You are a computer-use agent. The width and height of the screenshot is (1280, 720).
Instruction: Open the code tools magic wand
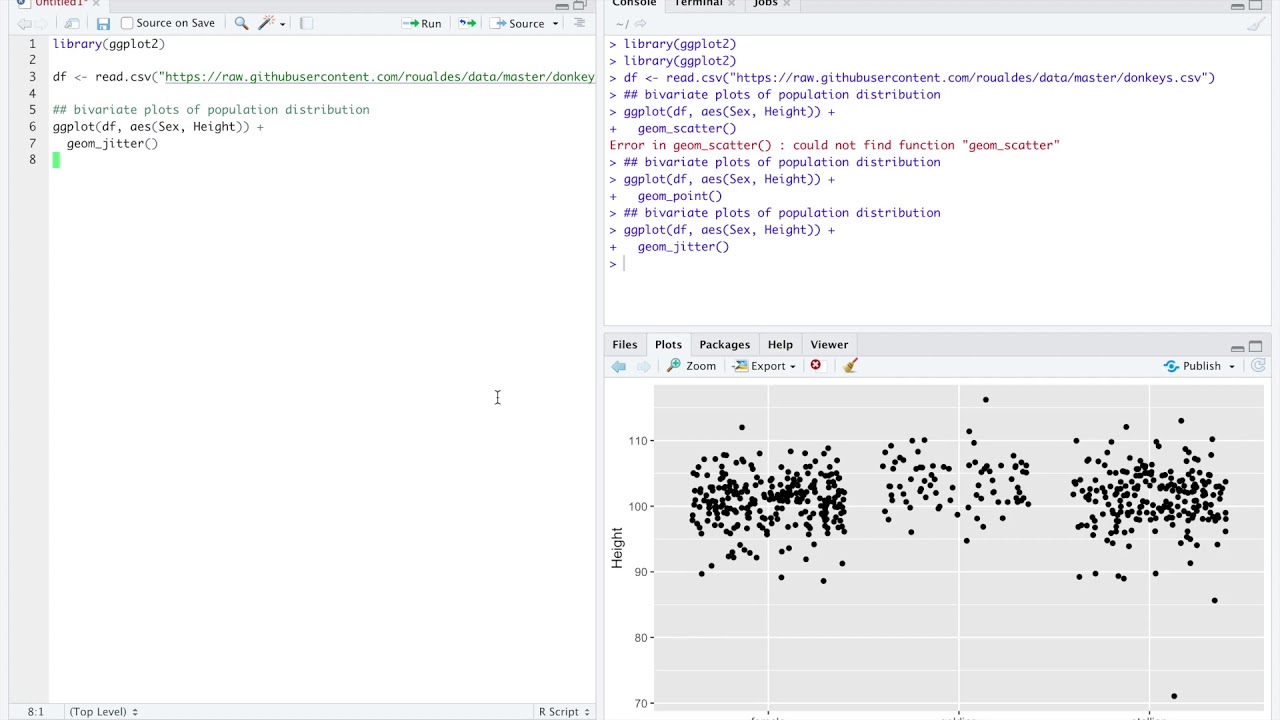click(x=266, y=23)
